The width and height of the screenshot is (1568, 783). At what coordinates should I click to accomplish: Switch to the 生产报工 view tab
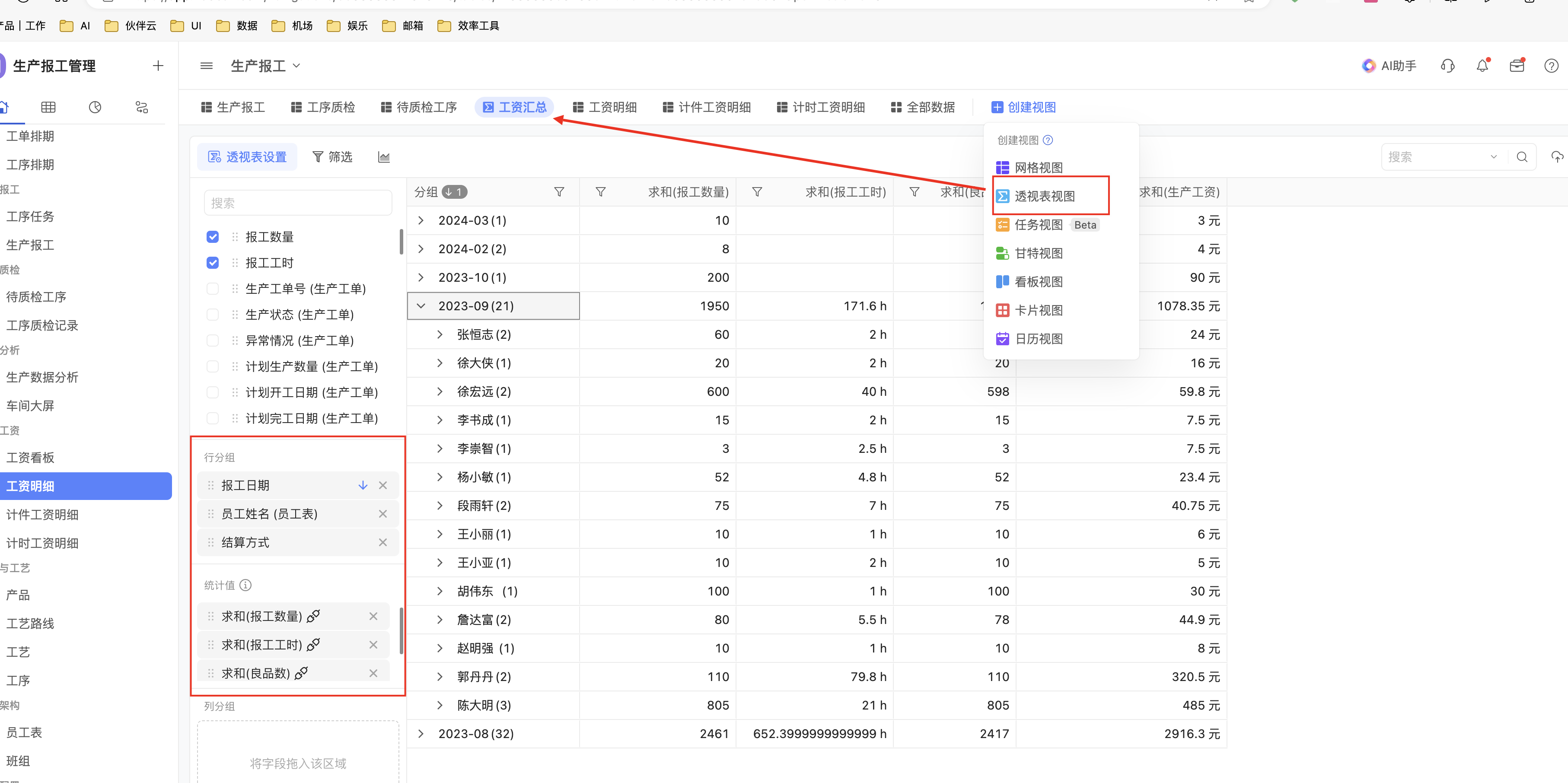[233, 108]
